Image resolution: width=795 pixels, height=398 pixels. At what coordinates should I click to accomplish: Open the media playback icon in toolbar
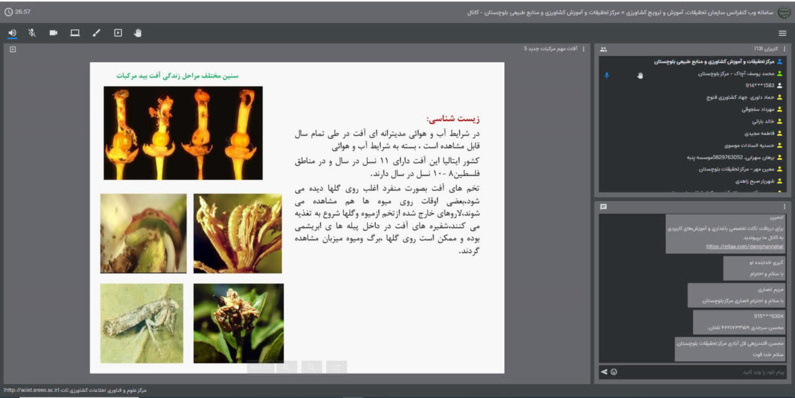[x=118, y=33]
